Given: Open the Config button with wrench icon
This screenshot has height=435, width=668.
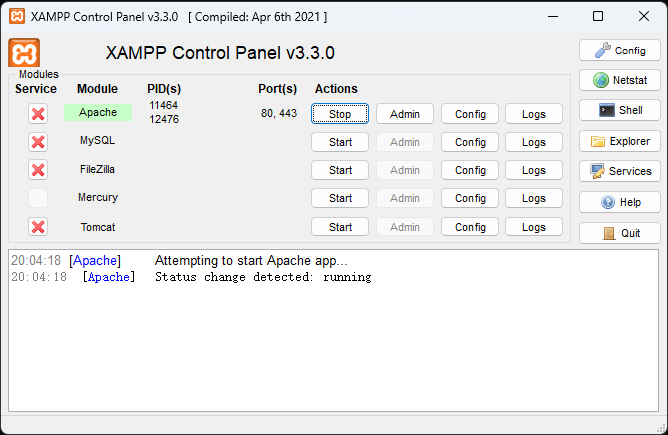Looking at the screenshot, I should pyautogui.click(x=620, y=50).
